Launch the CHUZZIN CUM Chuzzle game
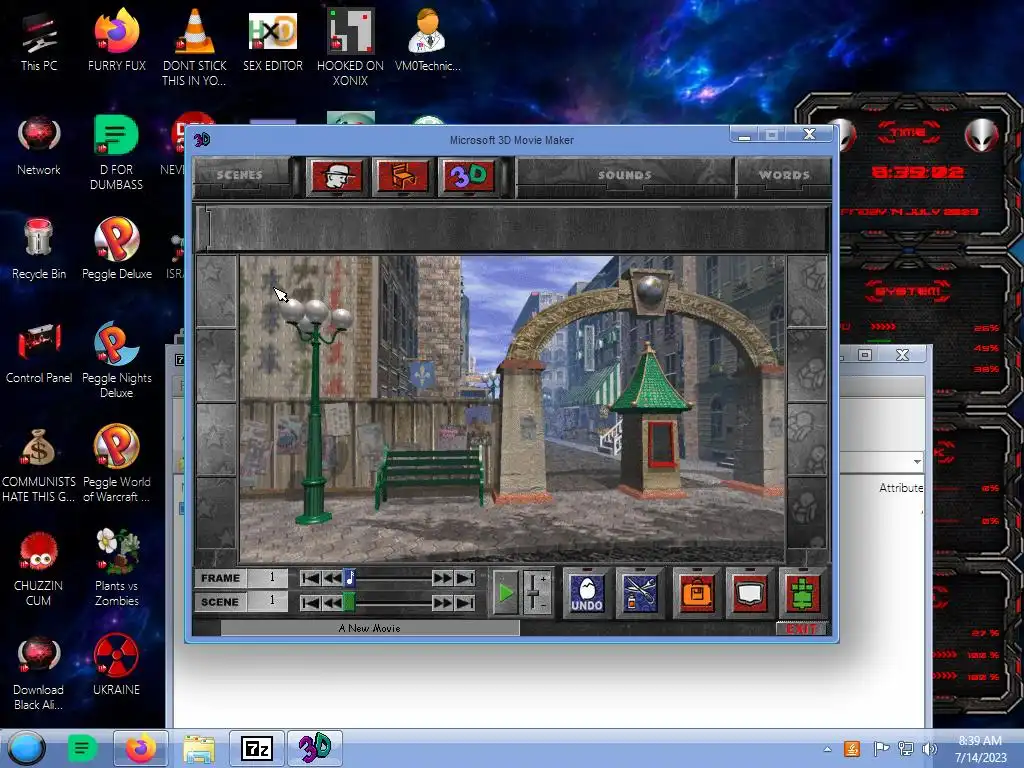Viewport: 1024px width, 768px height. point(39,568)
